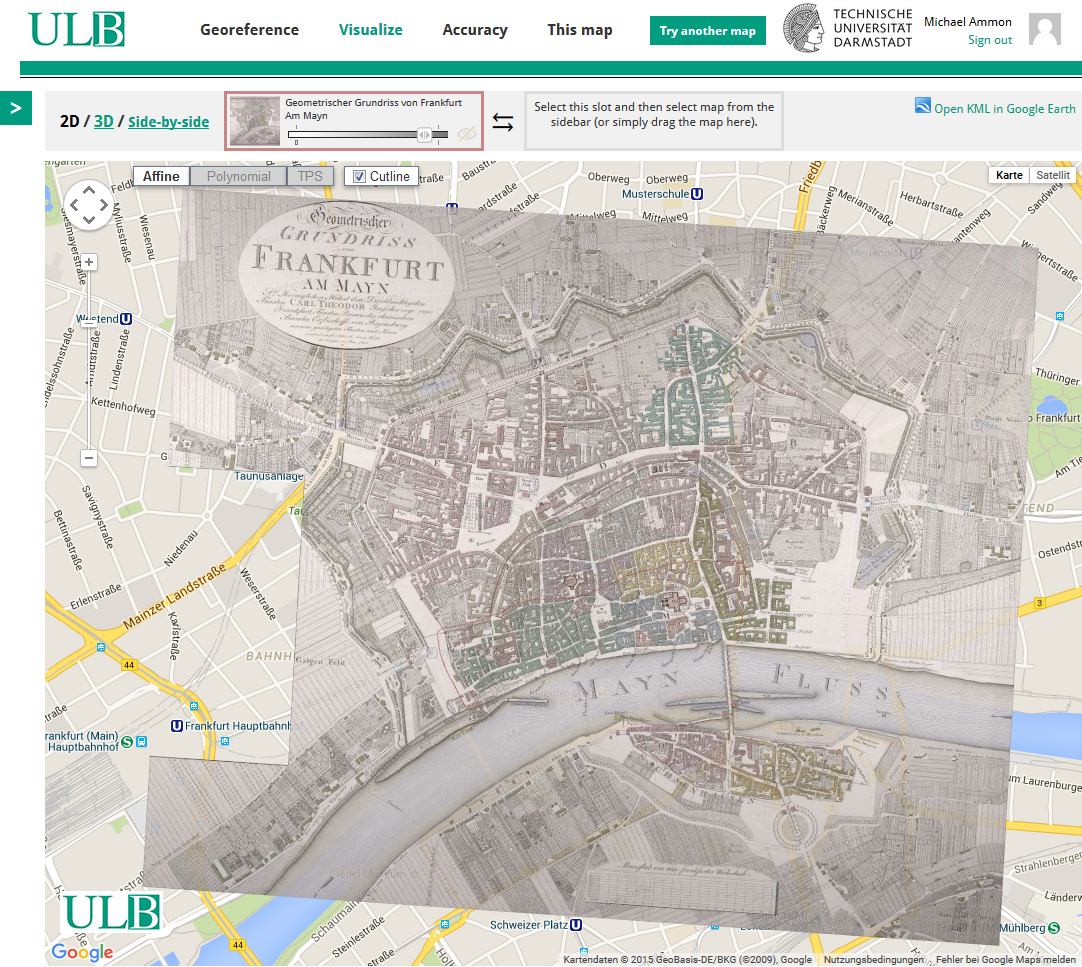Viewport: 1082px width, 967px height.
Task: Click the Merianstraße street label
Action: (x=865, y=208)
